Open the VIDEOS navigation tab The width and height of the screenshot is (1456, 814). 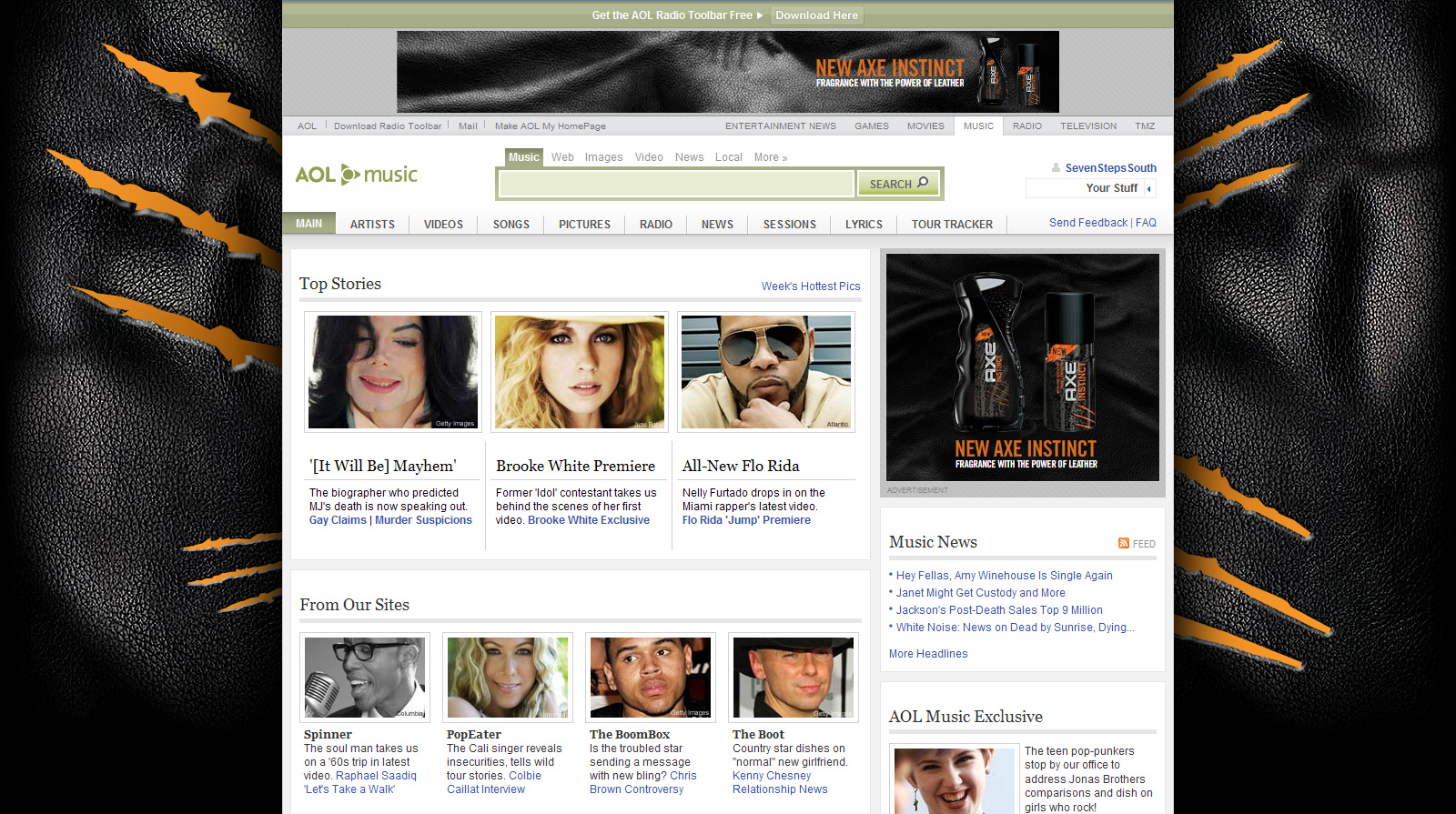pyautogui.click(x=443, y=224)
